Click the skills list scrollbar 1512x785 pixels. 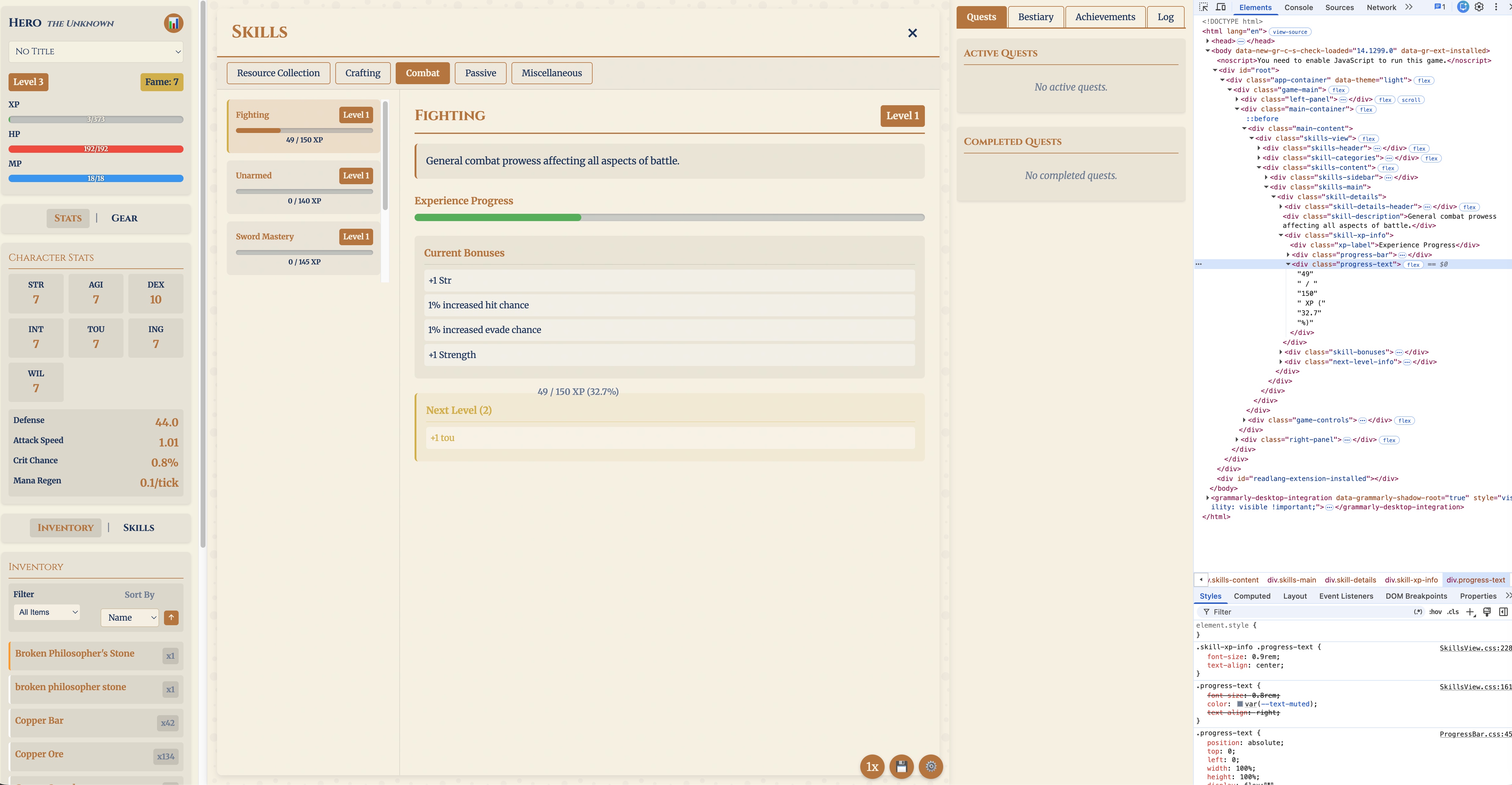pyautogui.click(x=385, y=156)
